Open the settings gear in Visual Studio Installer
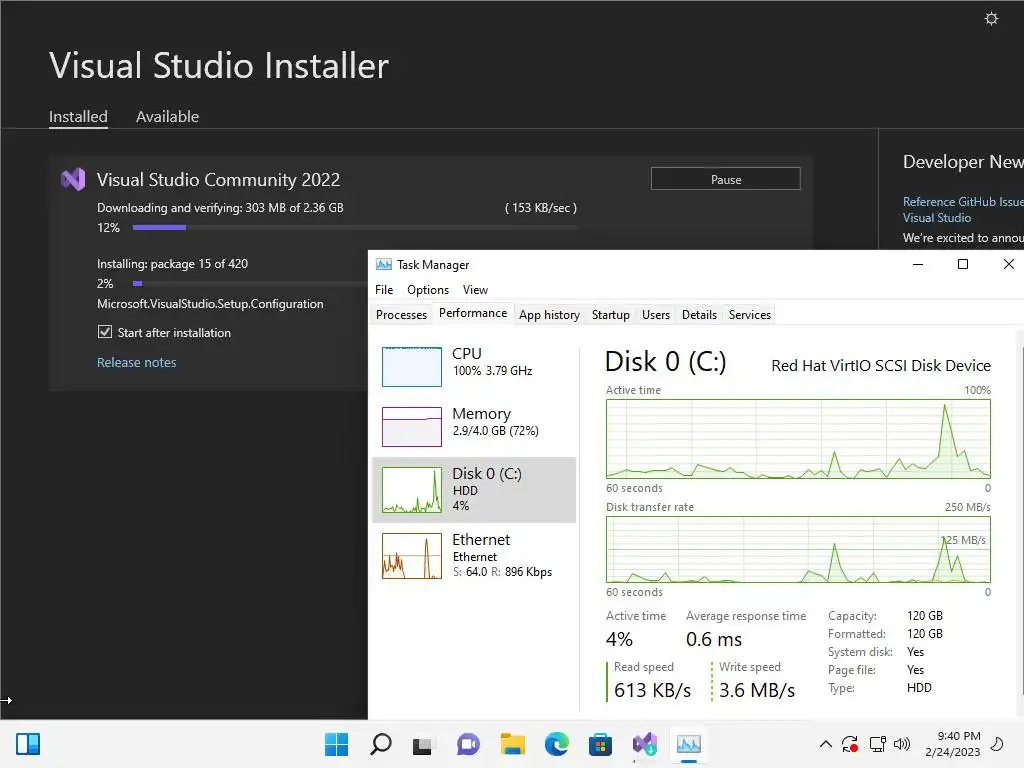Screen dimensions: 1024x768 pyautogui.click(x=991, y=18)
